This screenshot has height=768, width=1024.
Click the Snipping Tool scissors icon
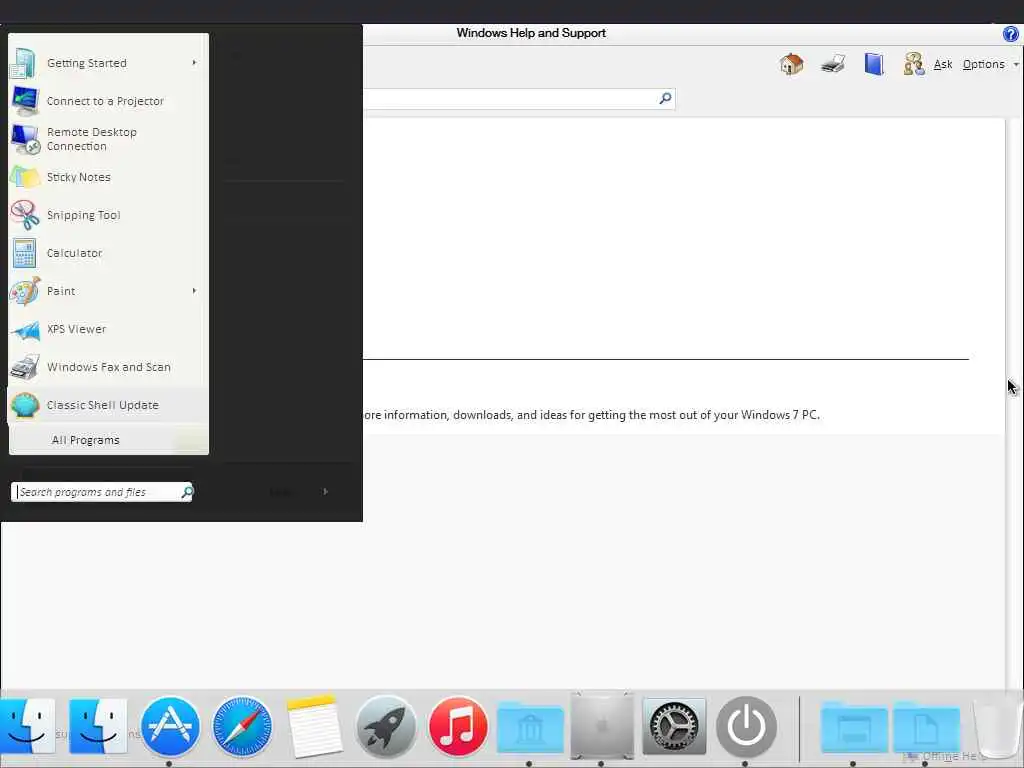[25, 215]
